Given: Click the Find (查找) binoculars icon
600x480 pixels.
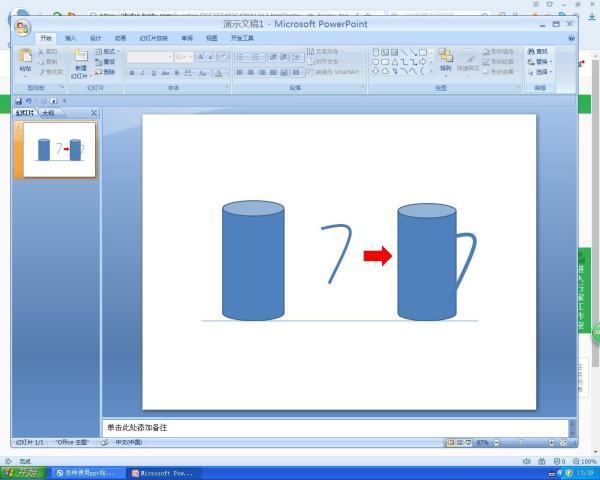Looking at the screenshot, I should (531, 51).
